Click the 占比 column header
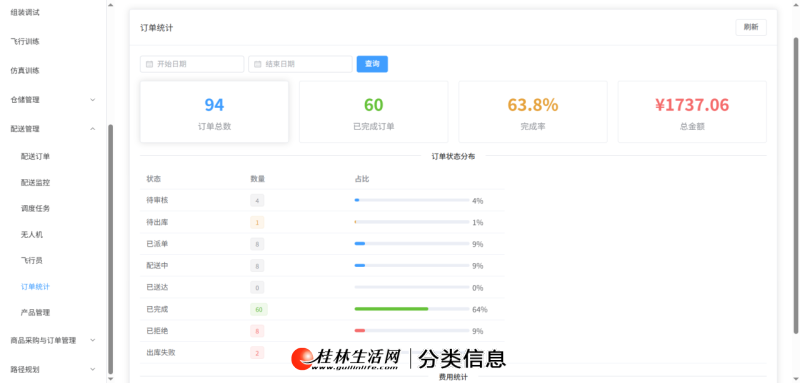The width and height of the screenshot is (800, 383). click(x=362, y=179)
